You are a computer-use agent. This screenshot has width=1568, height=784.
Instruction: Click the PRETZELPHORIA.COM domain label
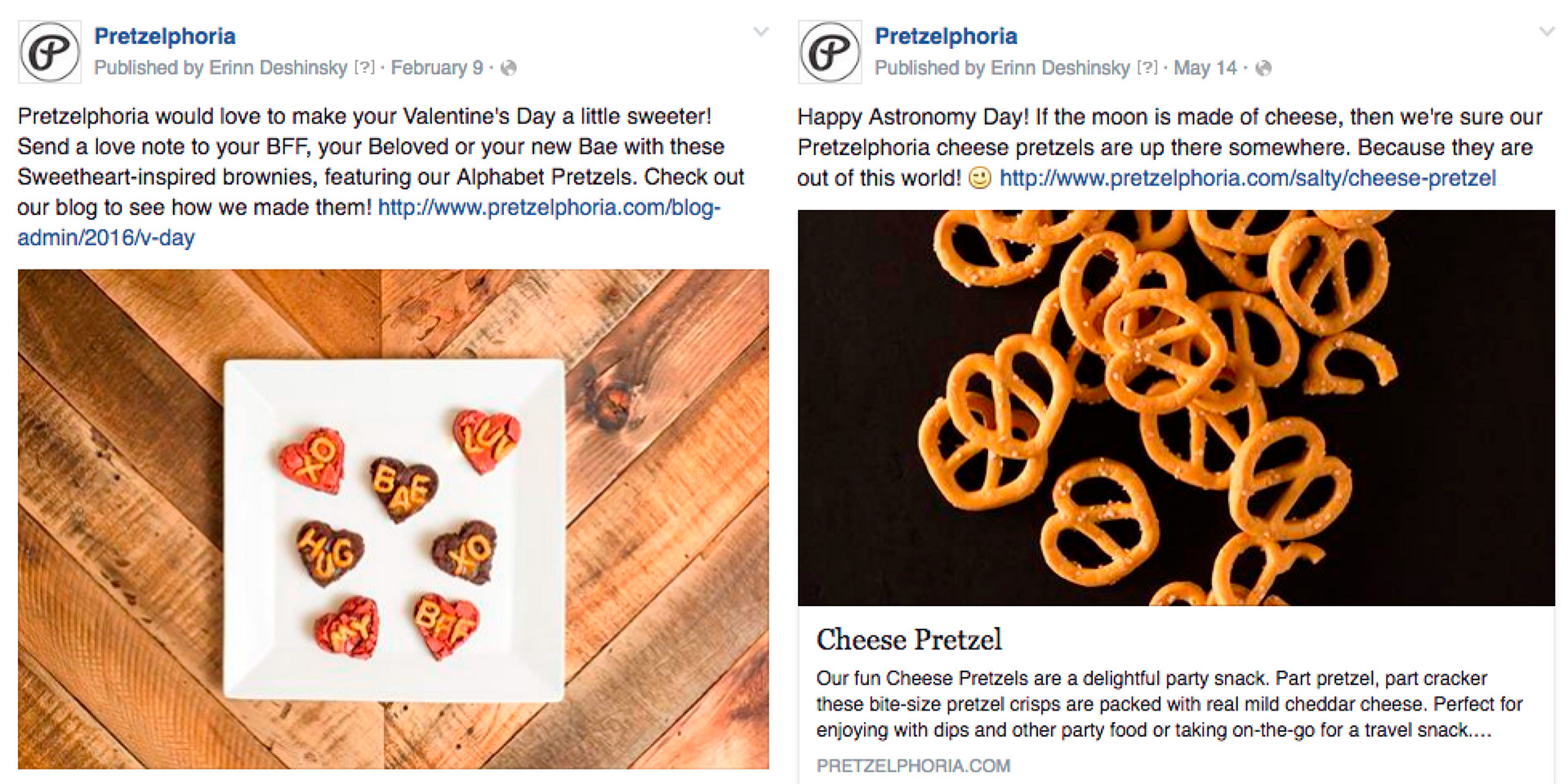coord(913,766)
